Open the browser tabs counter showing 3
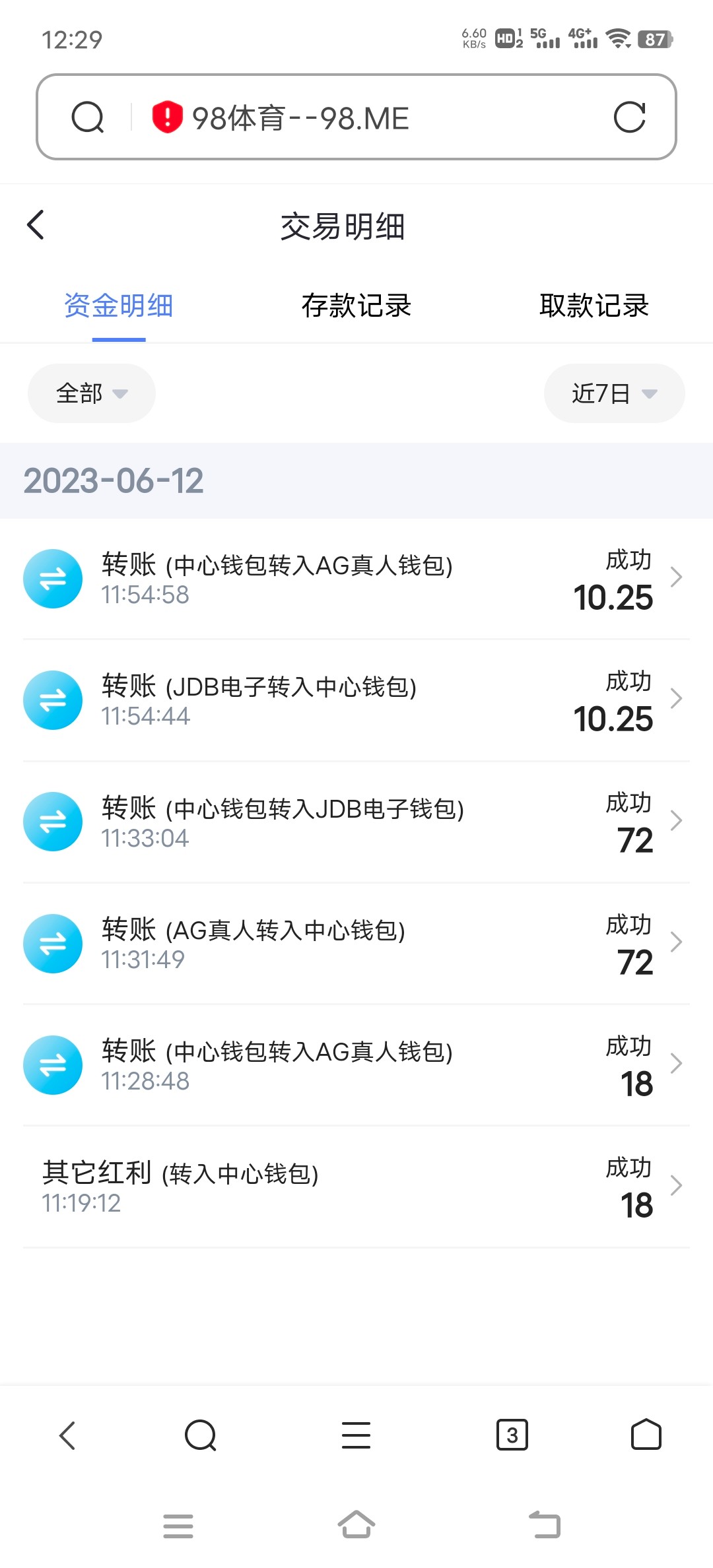Viewport: 713px width, 1568px height. click(512, 1435)
